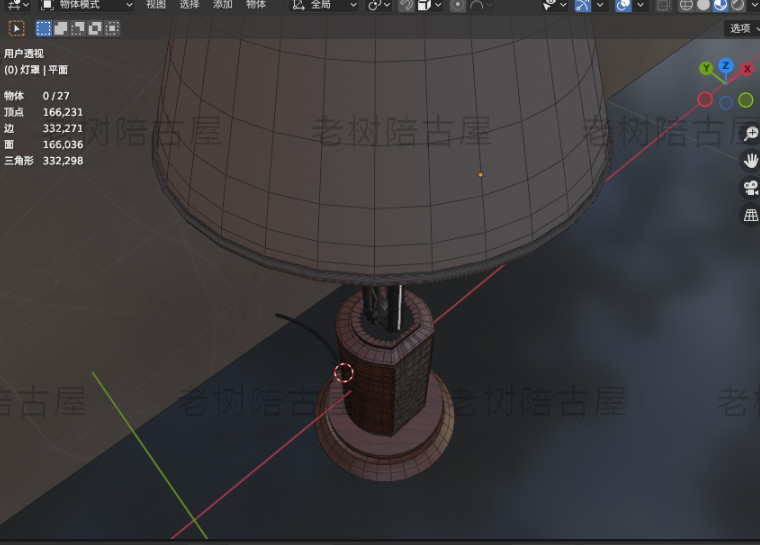
Task: Click the green Y axis gizmo
Action: pyautogui.click(x=706, y=68)
